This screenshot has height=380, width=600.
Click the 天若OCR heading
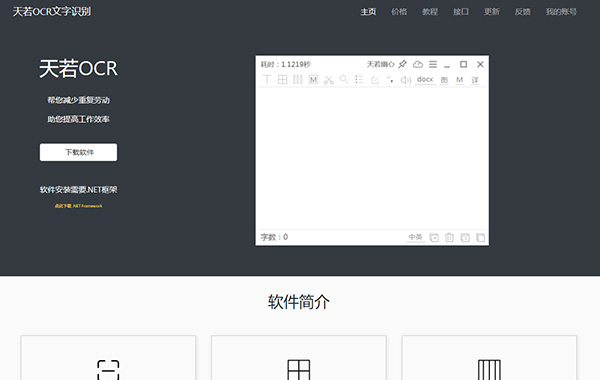tap(78, 69)
